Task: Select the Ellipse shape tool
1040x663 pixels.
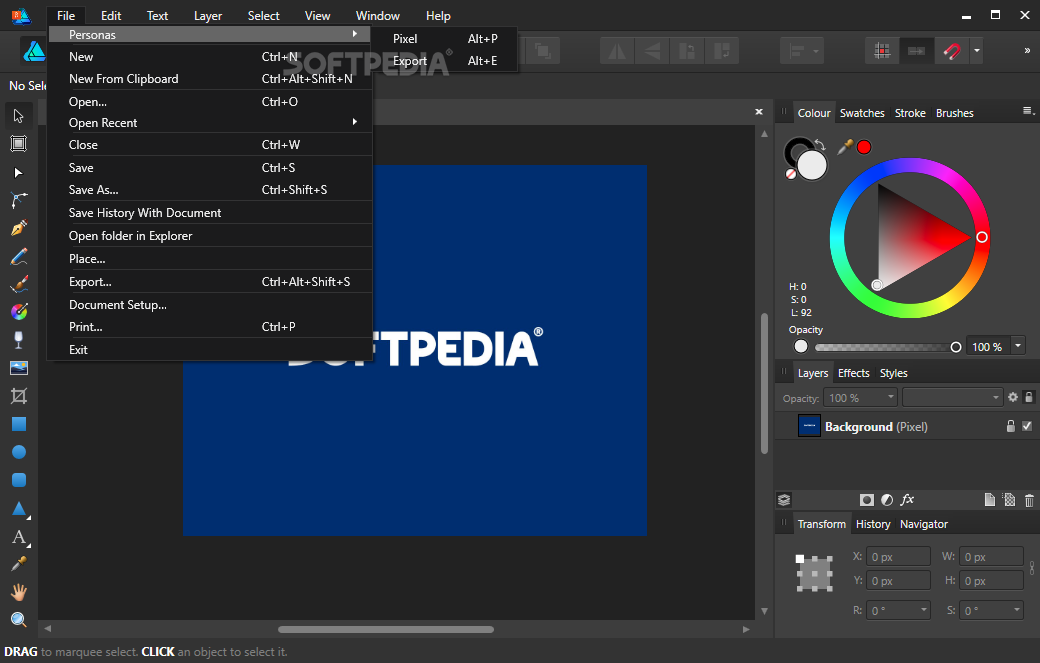Action: pyautogui.click(x=19, y=452)
